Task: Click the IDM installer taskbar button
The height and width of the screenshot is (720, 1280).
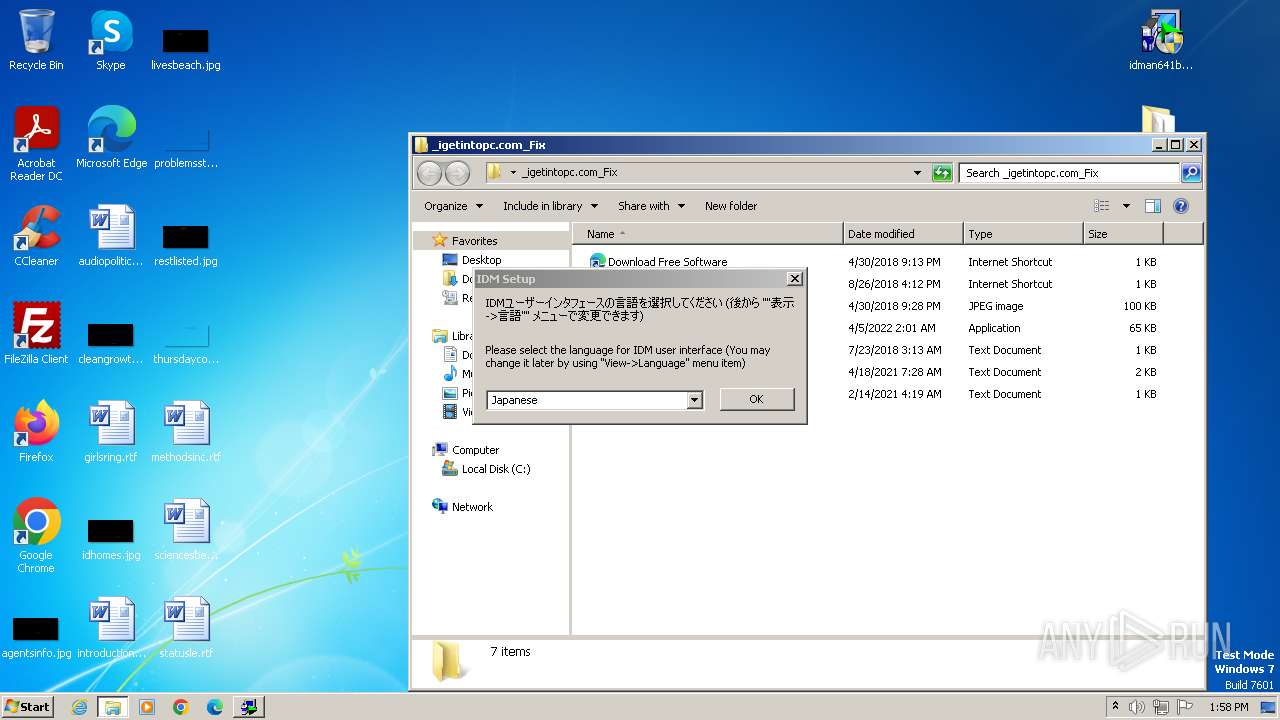Action: click(x=248, y=707)
